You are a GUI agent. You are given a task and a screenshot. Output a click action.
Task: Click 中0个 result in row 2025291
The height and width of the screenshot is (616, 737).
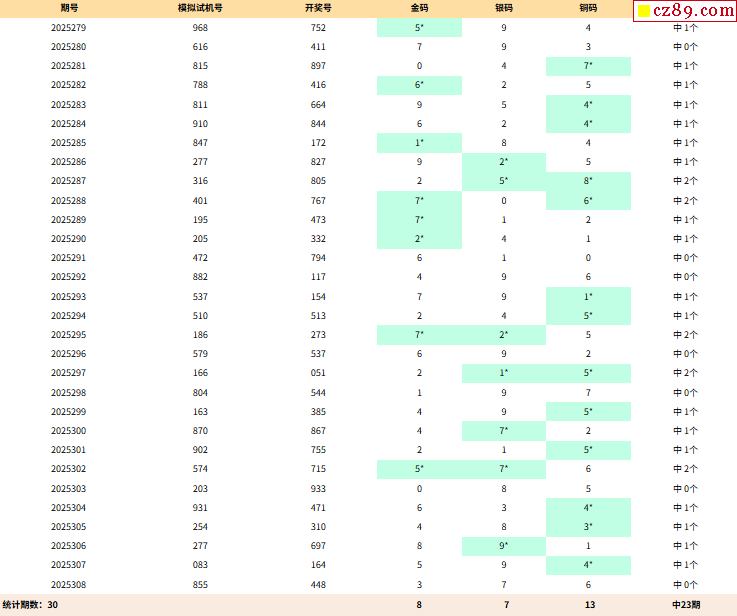[685, 258]
